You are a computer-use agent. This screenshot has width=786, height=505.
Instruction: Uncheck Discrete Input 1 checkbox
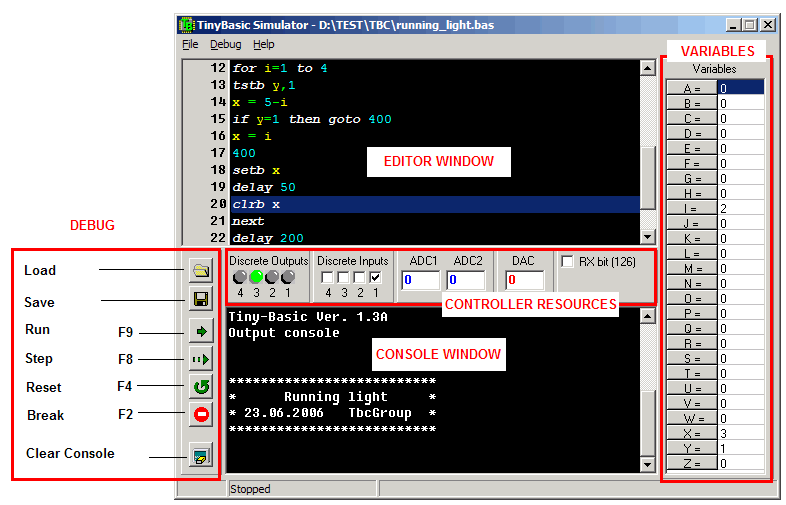[x=375, y=277]
